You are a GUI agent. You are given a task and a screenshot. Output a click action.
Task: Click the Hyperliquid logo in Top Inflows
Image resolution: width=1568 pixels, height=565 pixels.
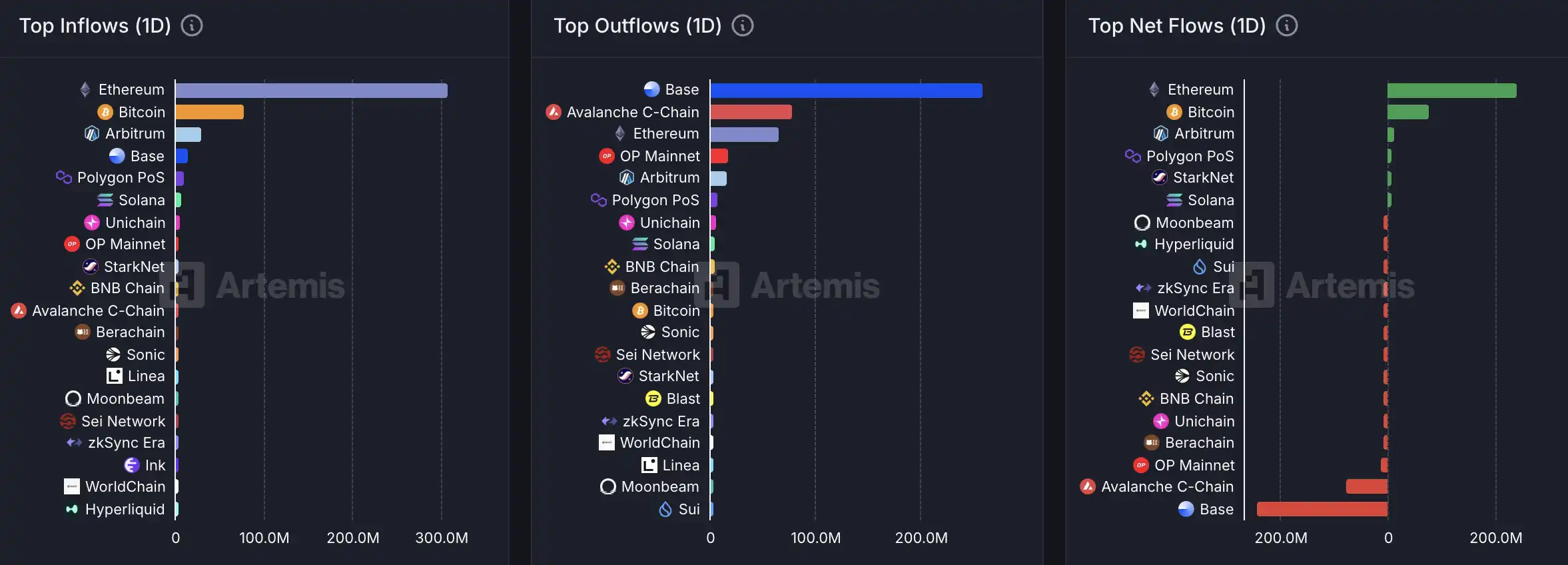(x=72, y=509)
